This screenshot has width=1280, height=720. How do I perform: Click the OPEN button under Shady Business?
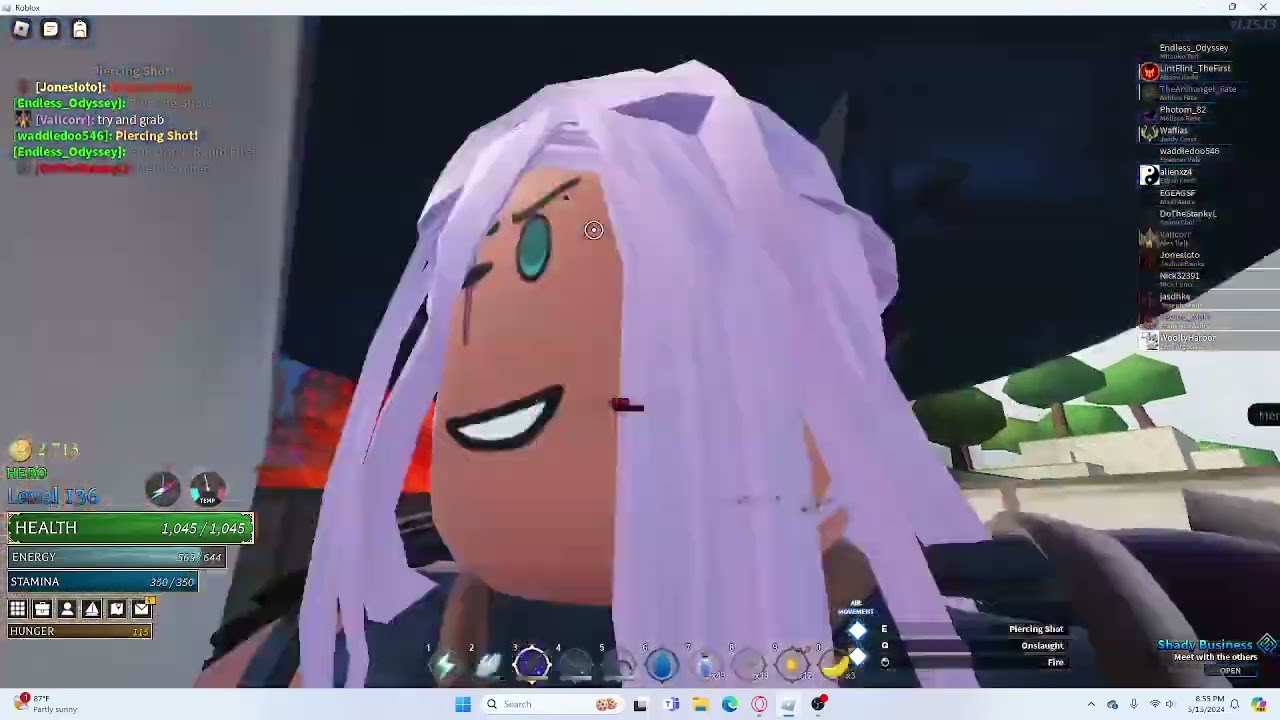click(x=1230, y=671)
